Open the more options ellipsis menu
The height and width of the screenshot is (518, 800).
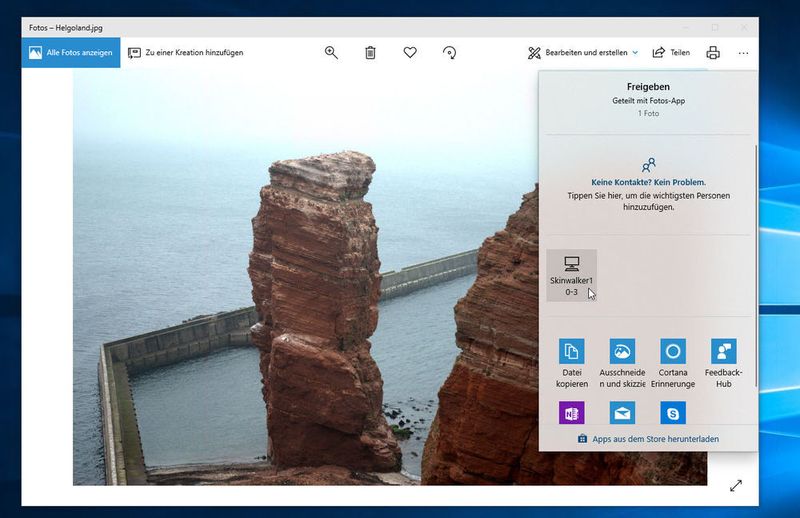pos(743,53)
